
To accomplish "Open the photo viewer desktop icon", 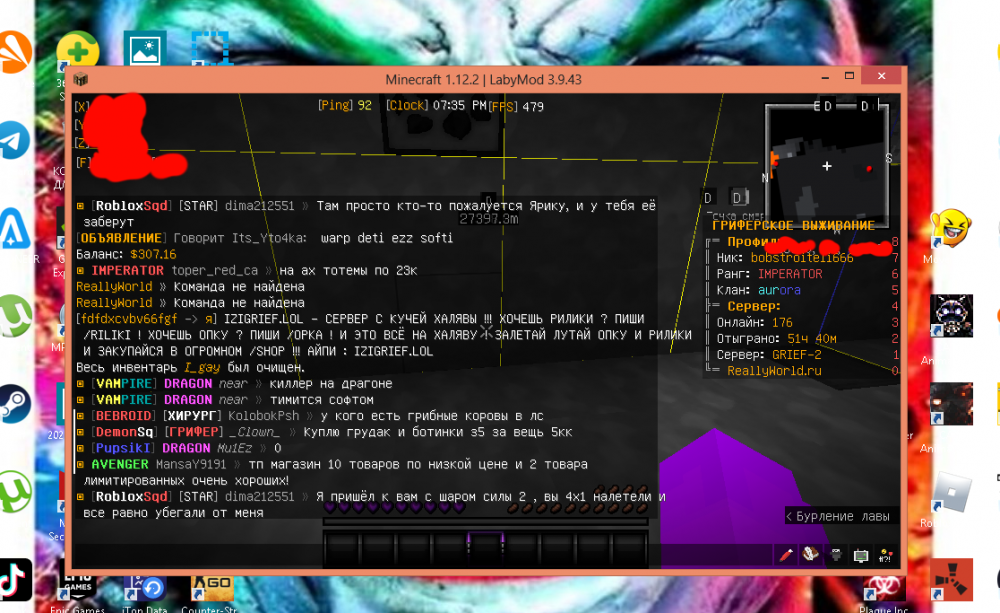I will pos(145,48).
